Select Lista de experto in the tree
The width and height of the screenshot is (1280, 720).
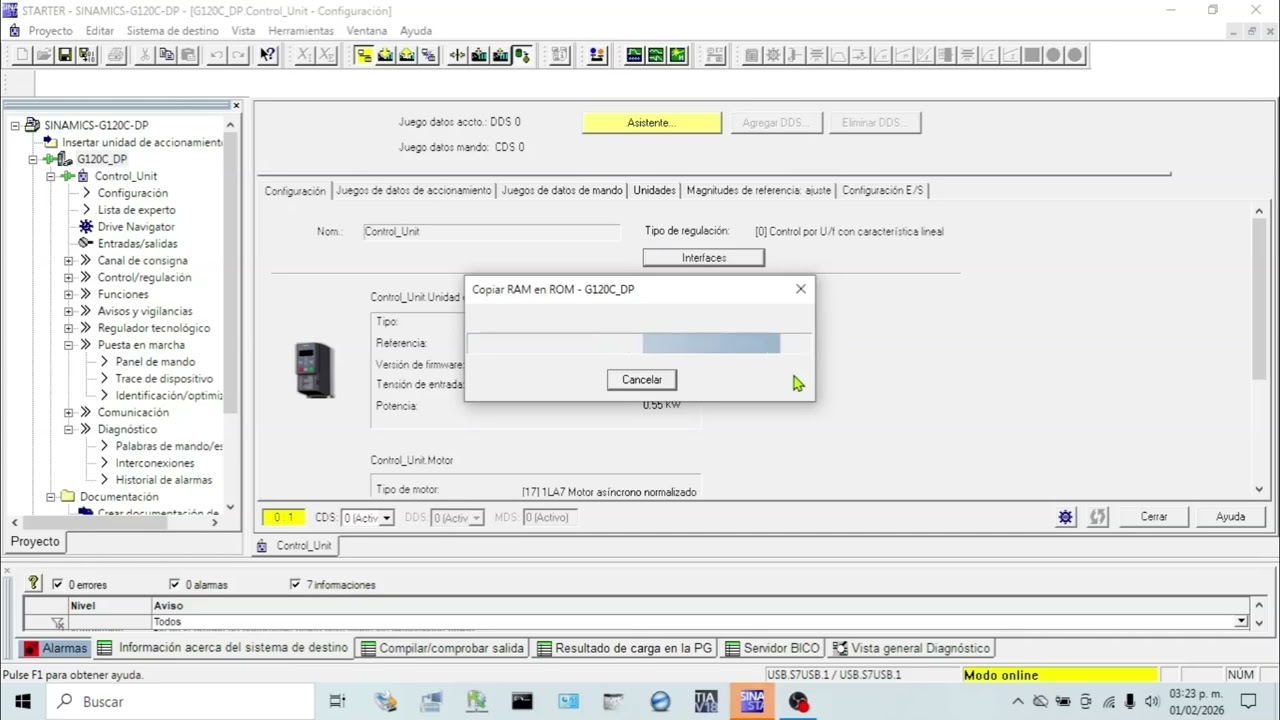pos(136,210)
